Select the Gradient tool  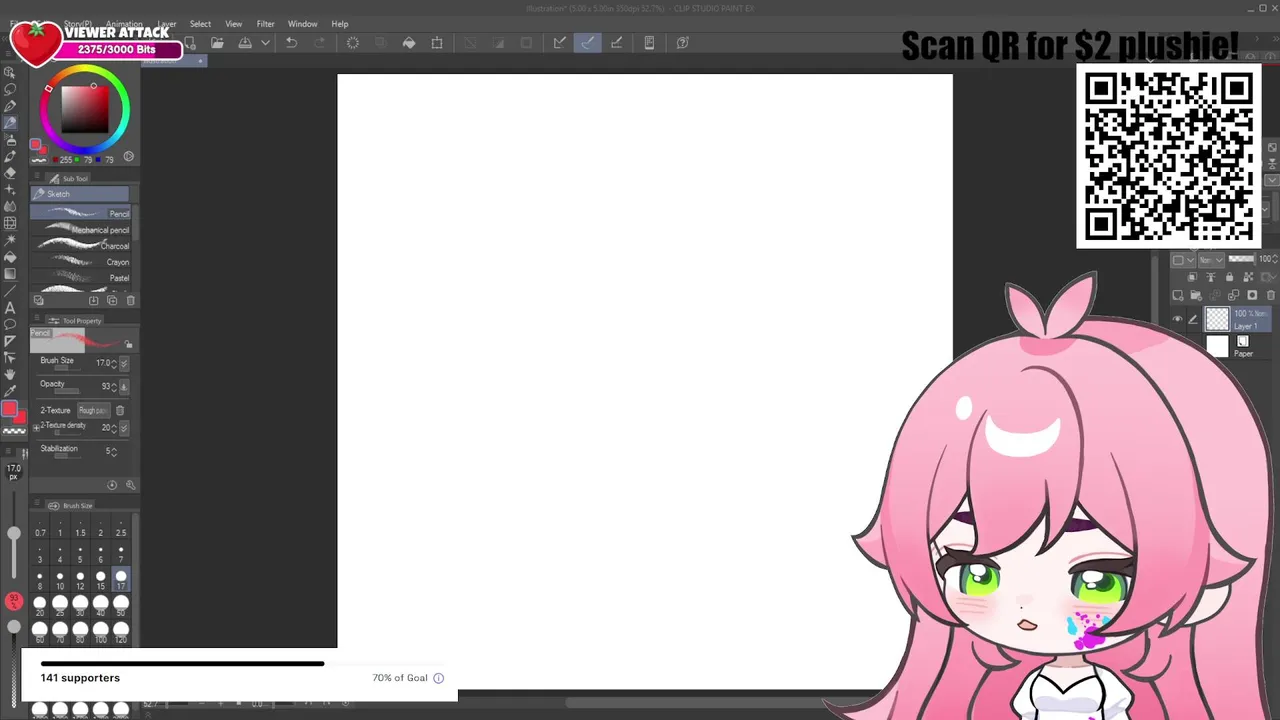click(10, 274)
